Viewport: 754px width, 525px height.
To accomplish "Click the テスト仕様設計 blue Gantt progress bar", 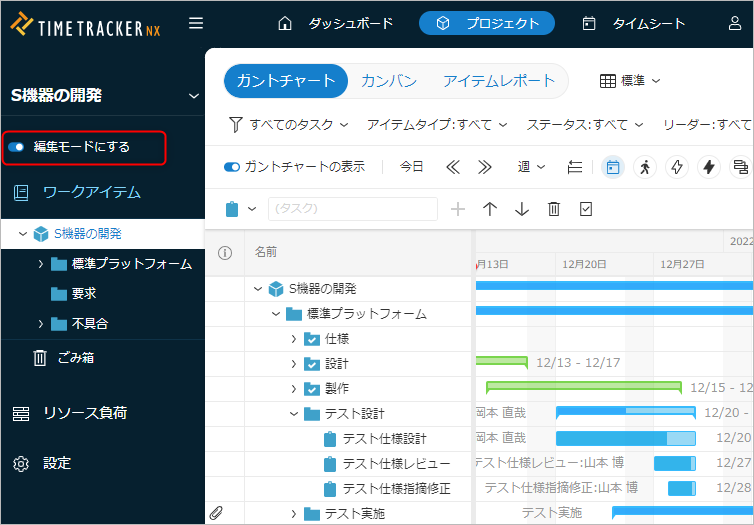I will pyautogui.click(x=624, y=438).
